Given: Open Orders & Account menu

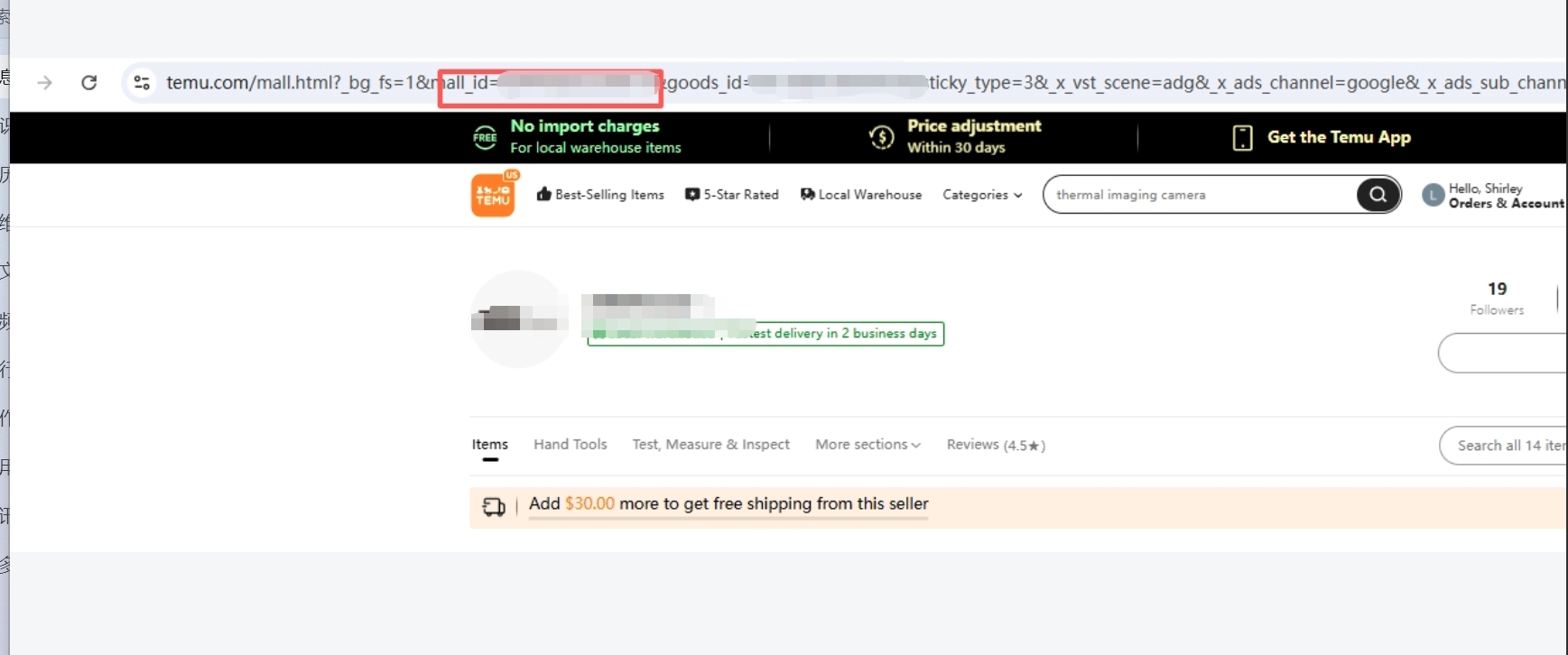Looking at the screenshot, I should click(1506, 204).
